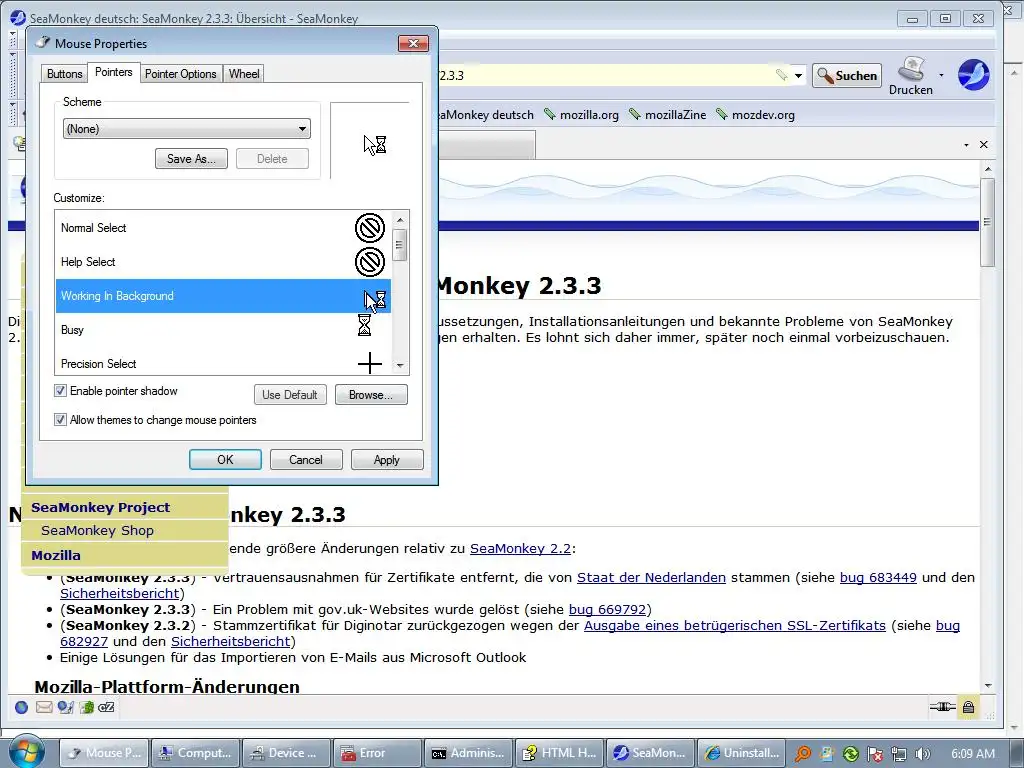This screenshot has height=768, width=1024.
Task: Open SeaMonkey Navigator from the status bar
Action: click(x=21, y=707)
